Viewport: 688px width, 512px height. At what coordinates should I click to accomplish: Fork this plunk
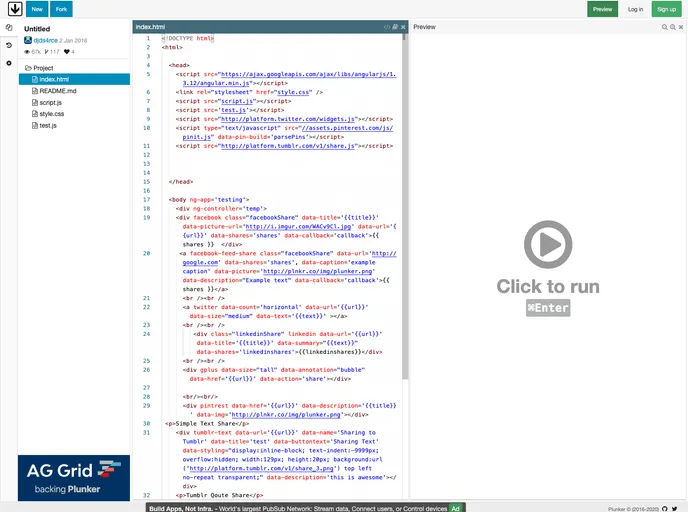pyautogui.click(x=61, y=9)
